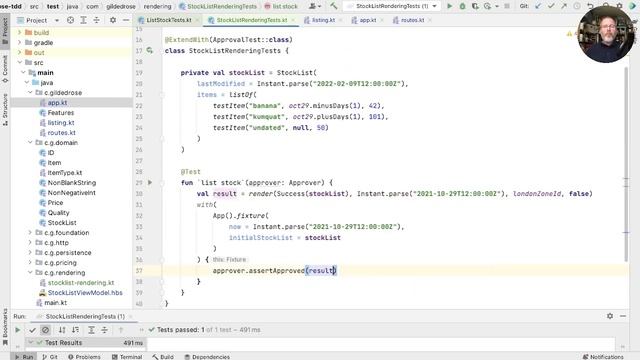Click the run class gutter icon at line 17
This screenshot has height=360, width=640.
pos(150,51)
